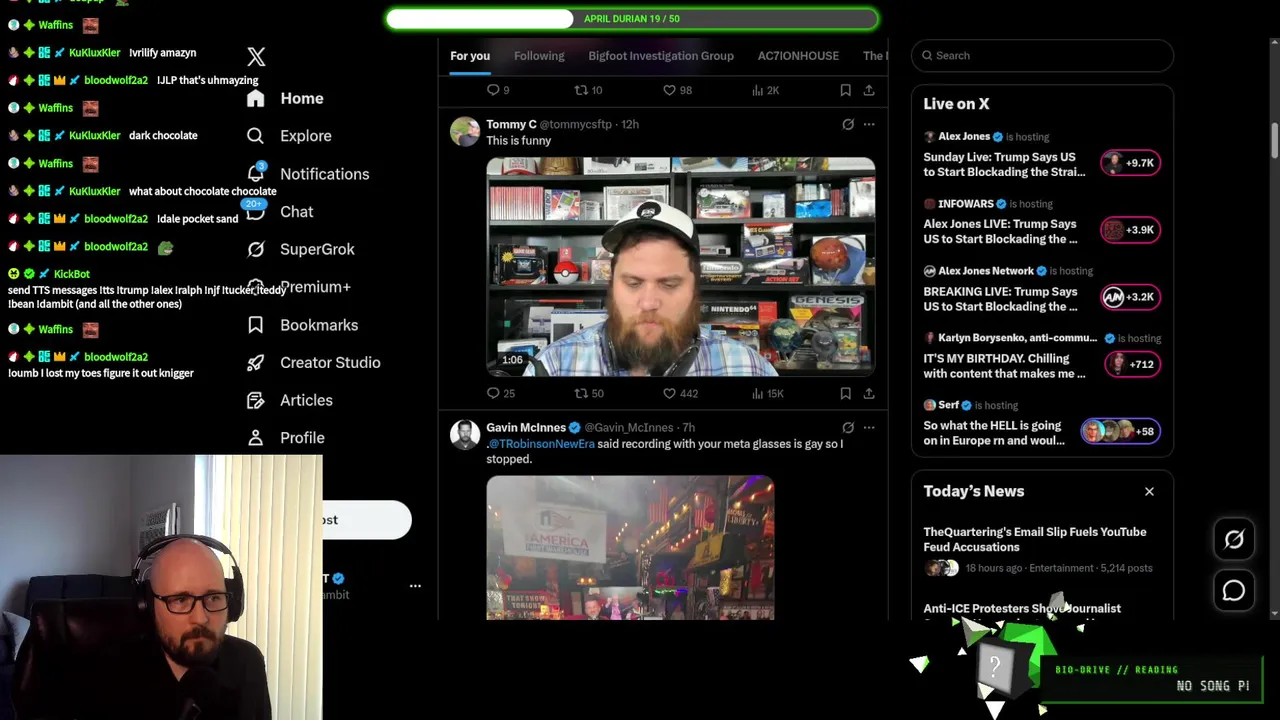Close the Today's News panel
The image size is (1280, 720).
tap(1149, 491)
